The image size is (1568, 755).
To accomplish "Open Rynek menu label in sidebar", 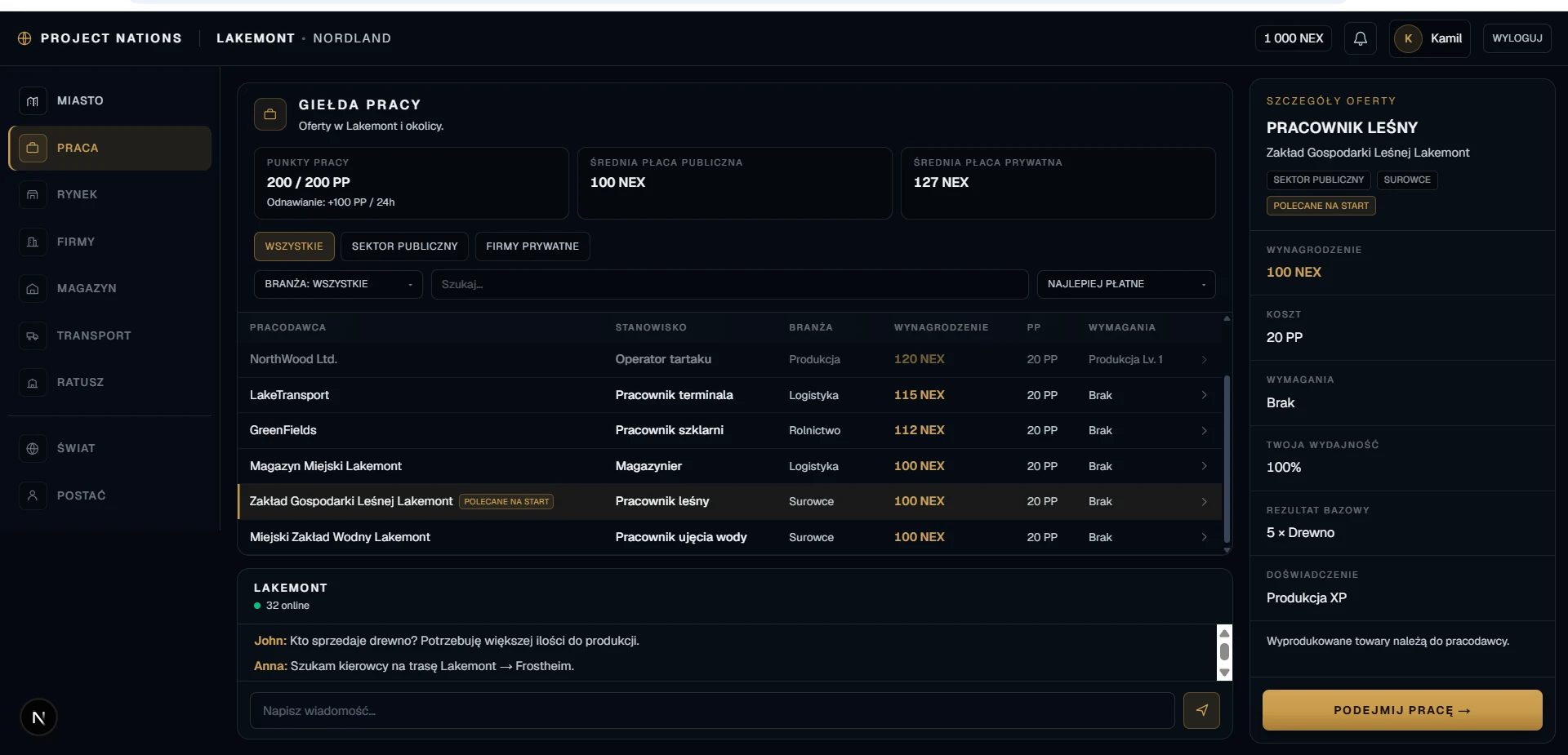I will (77, 195).
